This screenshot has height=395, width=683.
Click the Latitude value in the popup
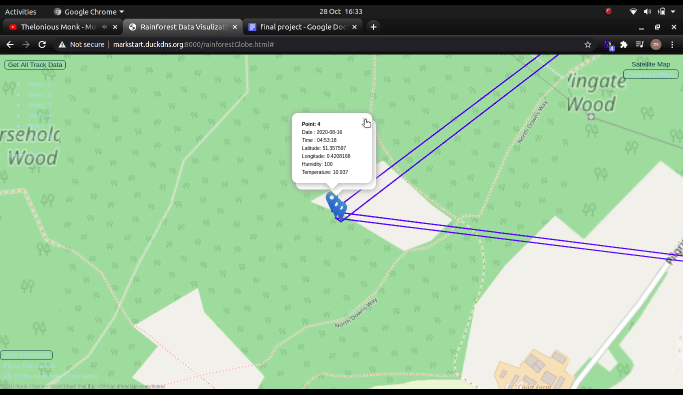point(334,148)
